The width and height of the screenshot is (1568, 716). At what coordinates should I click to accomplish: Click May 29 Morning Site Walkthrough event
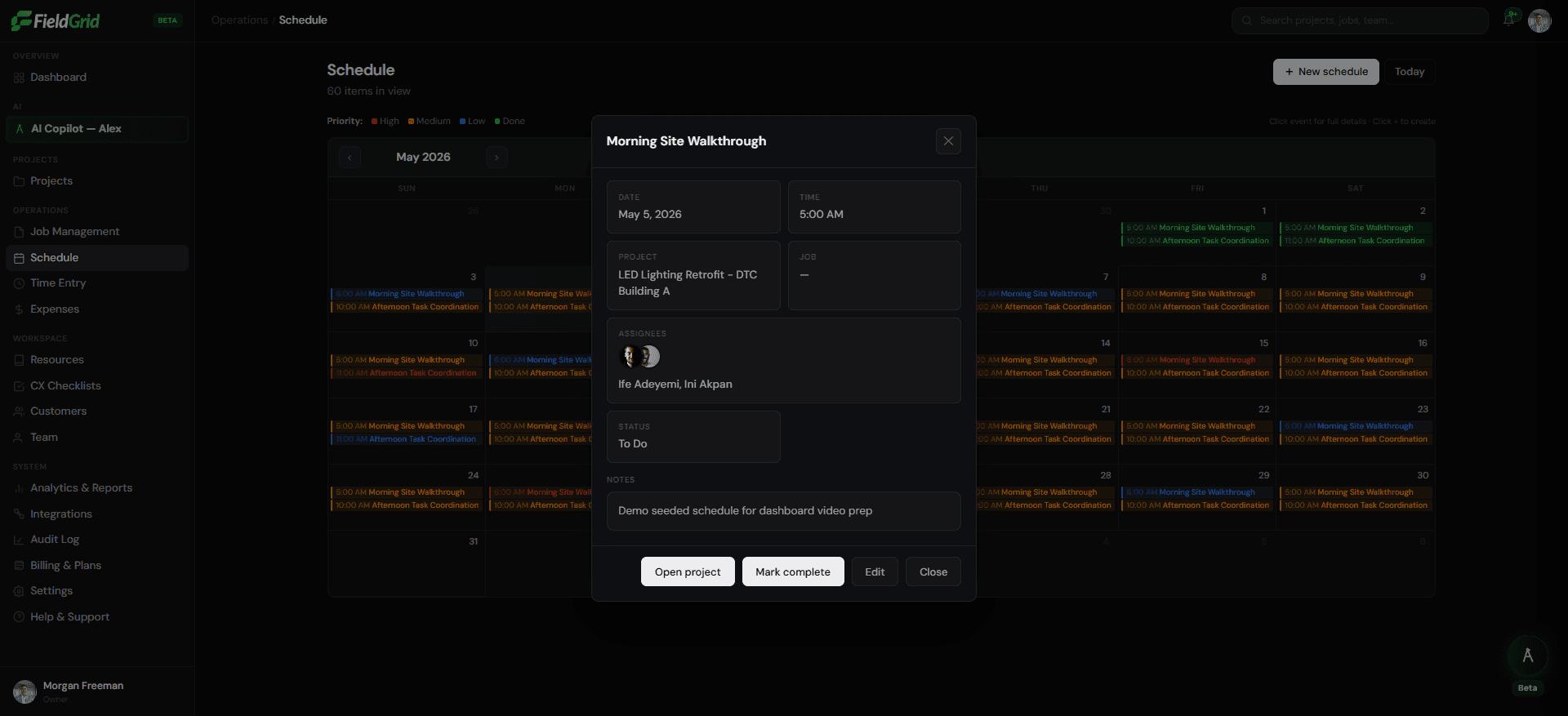pos(1196,492)
